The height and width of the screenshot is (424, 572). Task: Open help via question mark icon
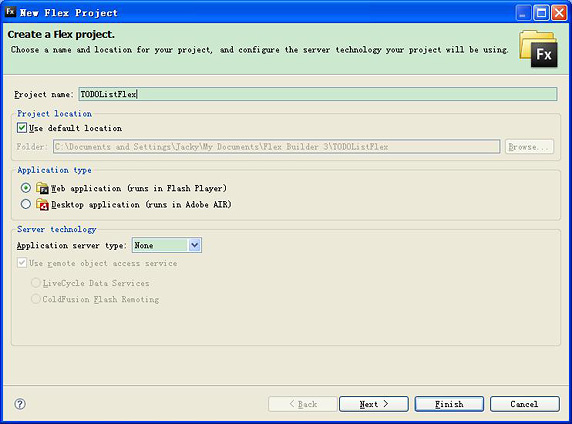[20, 404]
